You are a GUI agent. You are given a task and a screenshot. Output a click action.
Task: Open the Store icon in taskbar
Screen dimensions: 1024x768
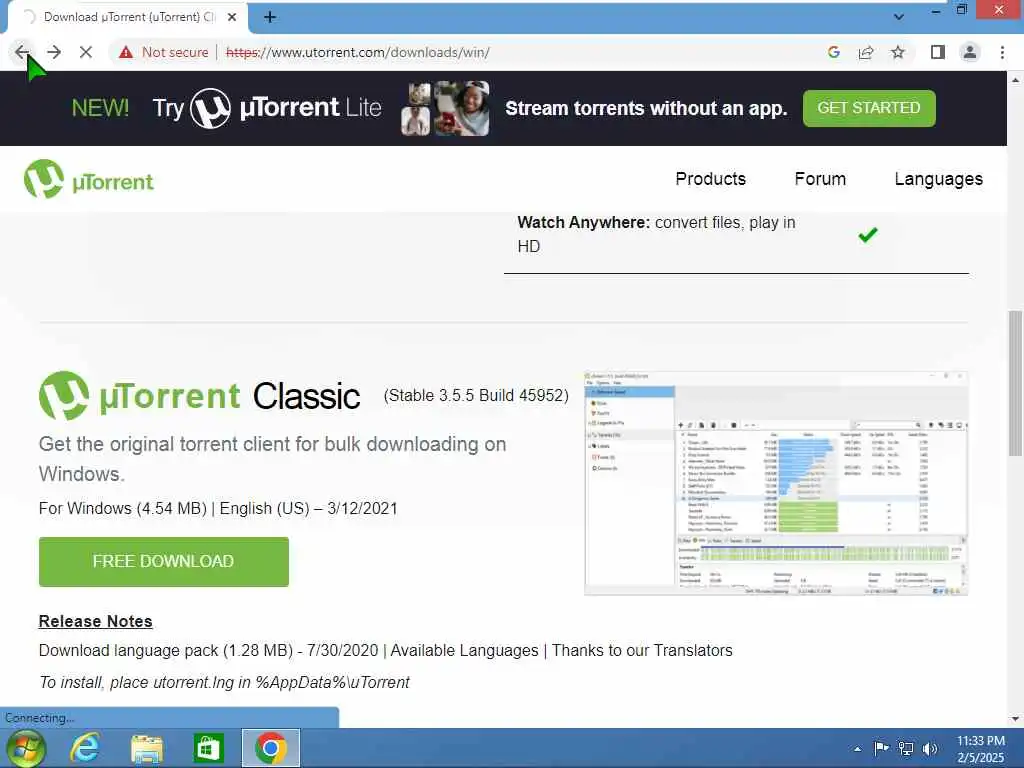[208, 748]
